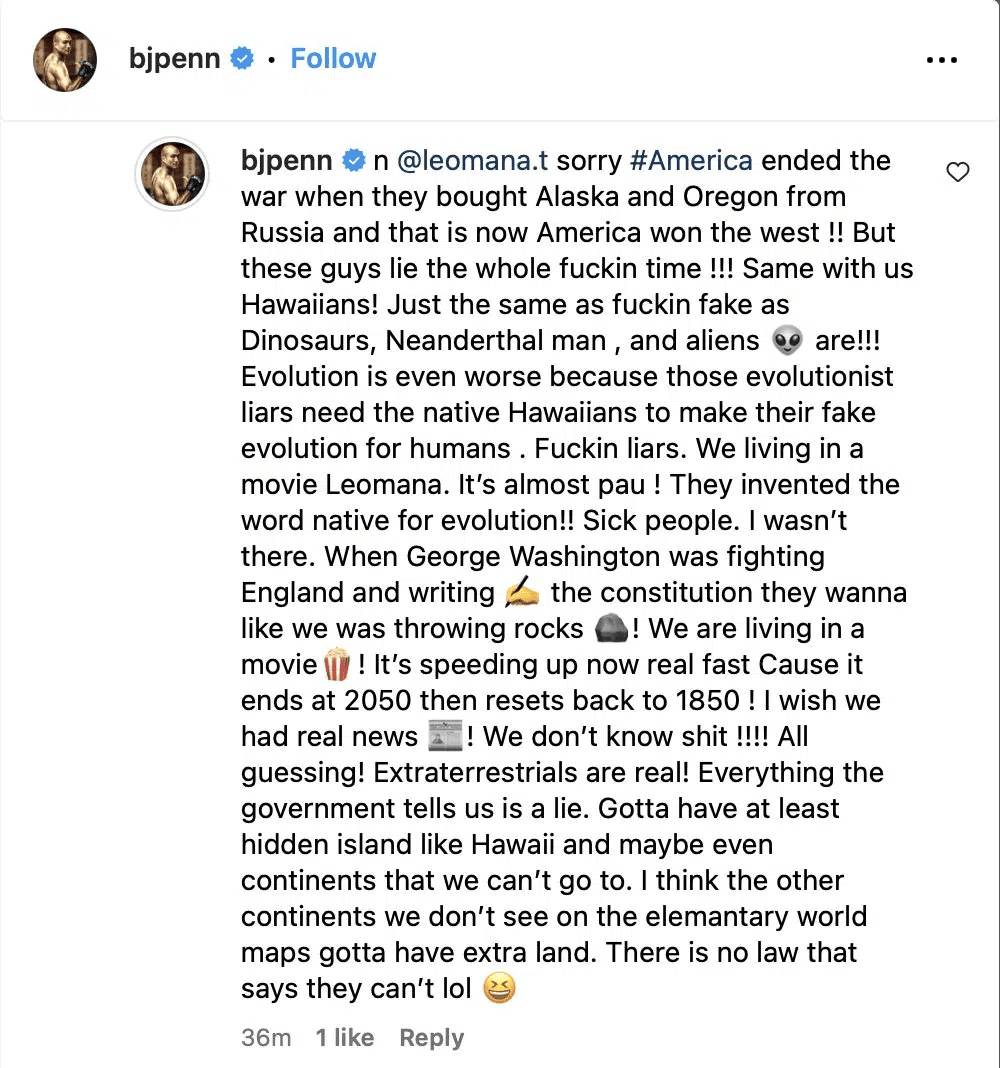This screenshot has width=1000, height=1068.
Task: Click the verified badge beside bjpenn in the header
Action: pos(242,58)
